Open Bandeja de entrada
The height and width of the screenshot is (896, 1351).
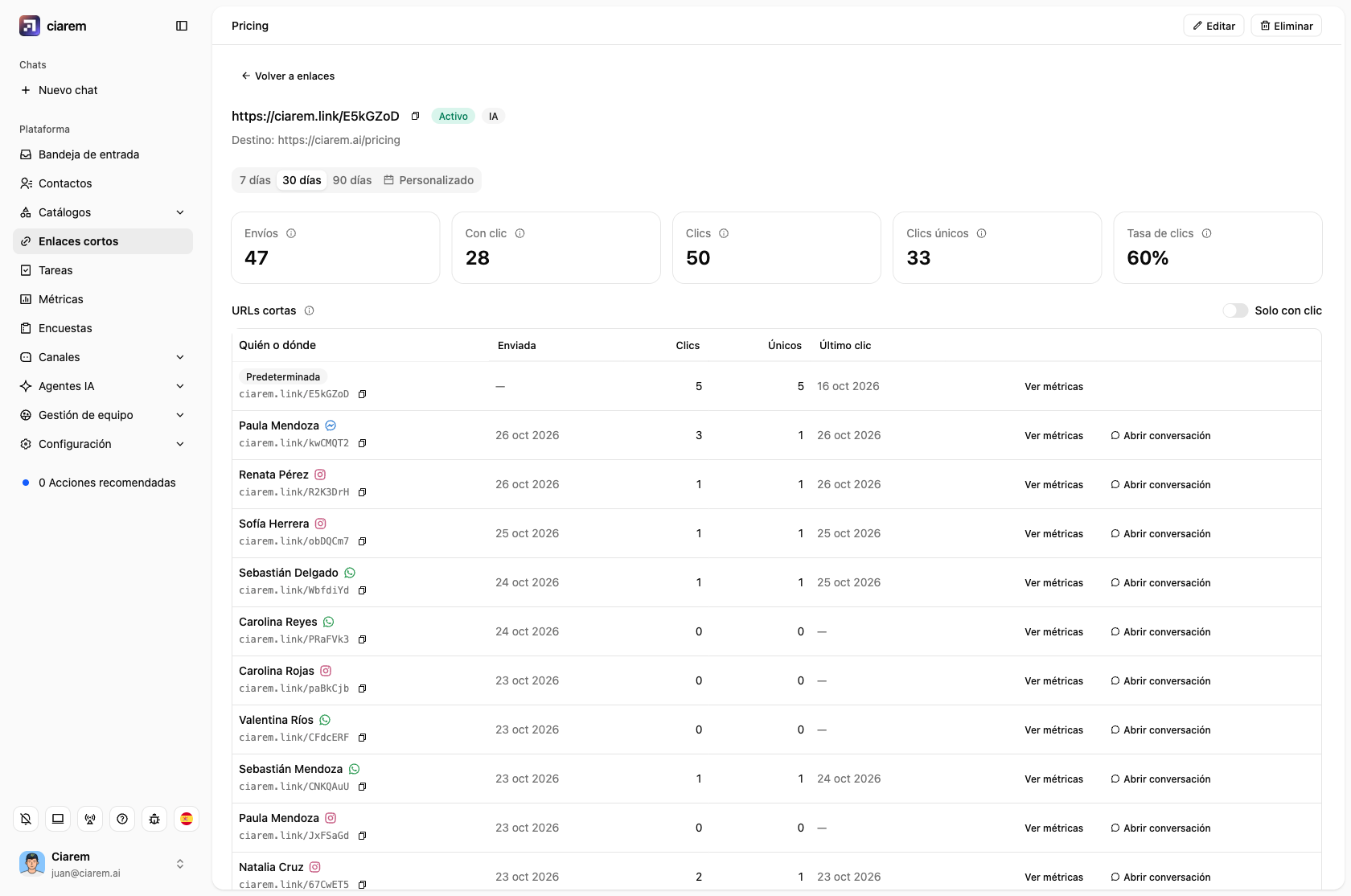tap(103, 154)
